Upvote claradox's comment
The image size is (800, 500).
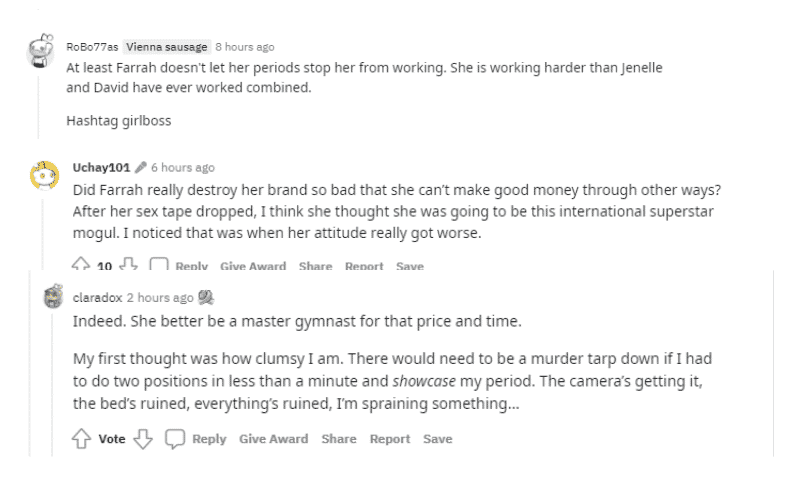pos(81,439)
